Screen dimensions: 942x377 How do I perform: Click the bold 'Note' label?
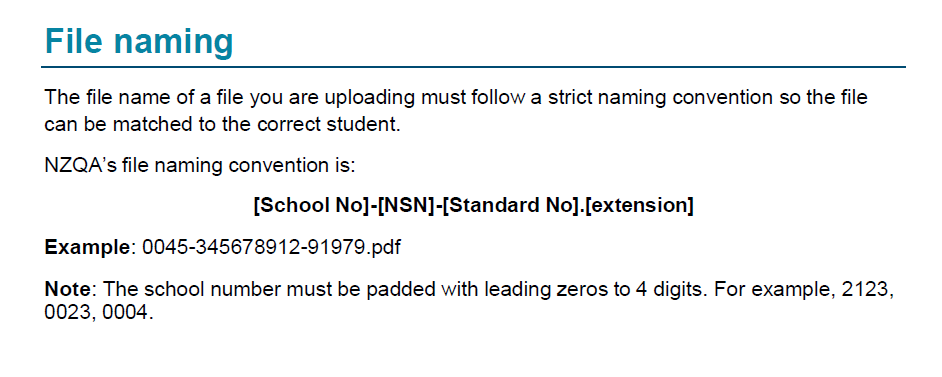68,290
